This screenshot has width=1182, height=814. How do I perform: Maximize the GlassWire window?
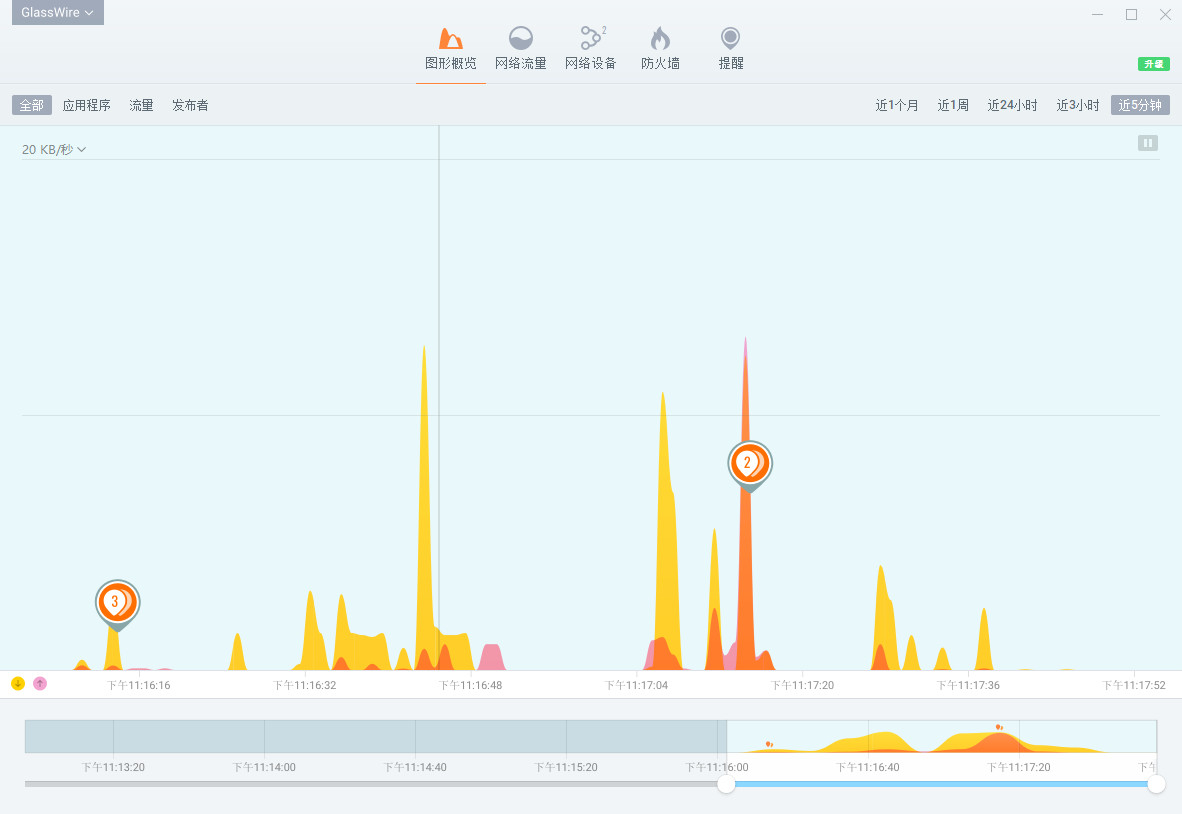pos(1131,14)
